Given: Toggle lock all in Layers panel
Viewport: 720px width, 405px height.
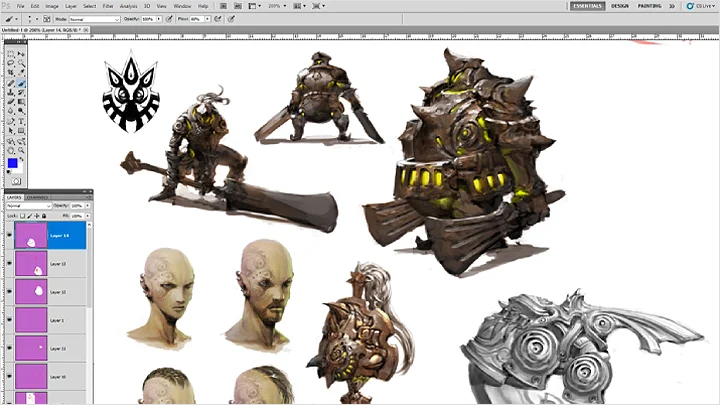Looking at the screenshot, I should click(x=44, y=216).
